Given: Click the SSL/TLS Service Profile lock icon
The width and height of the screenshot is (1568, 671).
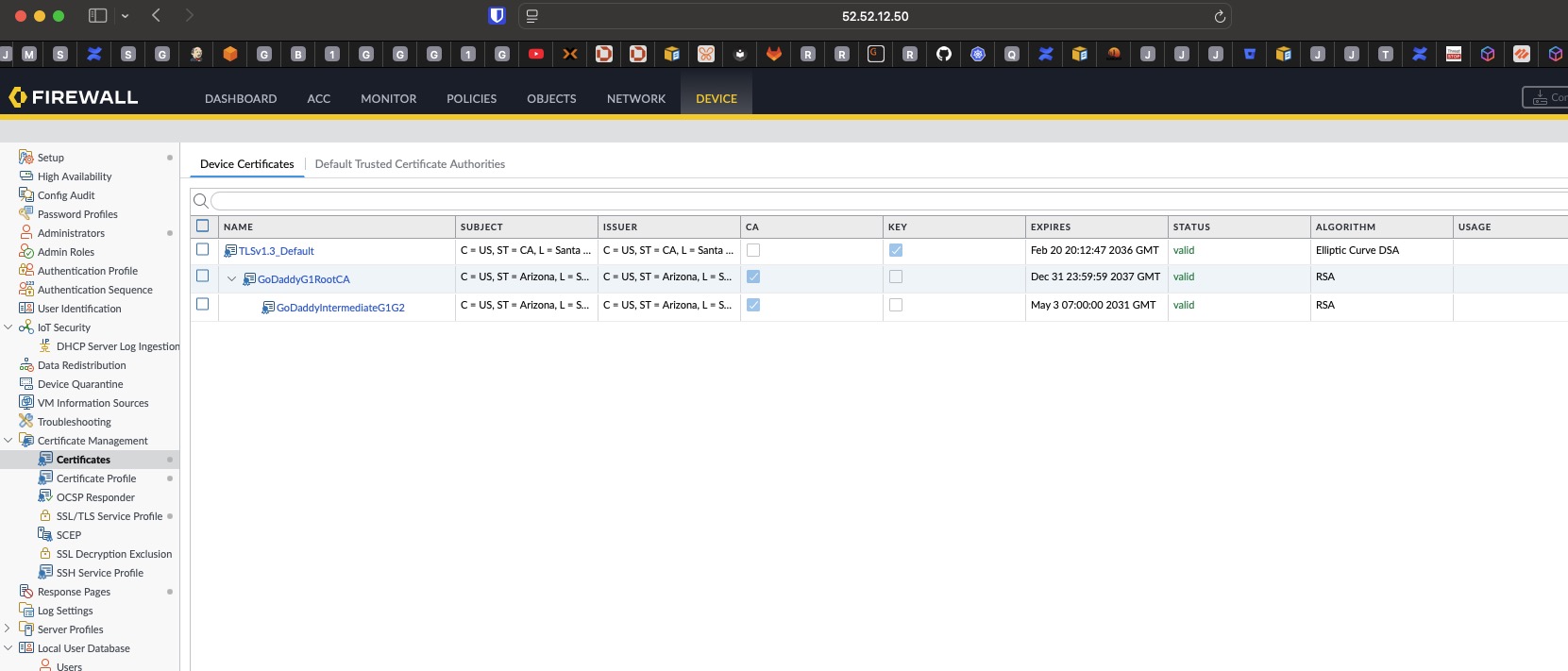Looking at the screenshot, I should click(45, 516).
